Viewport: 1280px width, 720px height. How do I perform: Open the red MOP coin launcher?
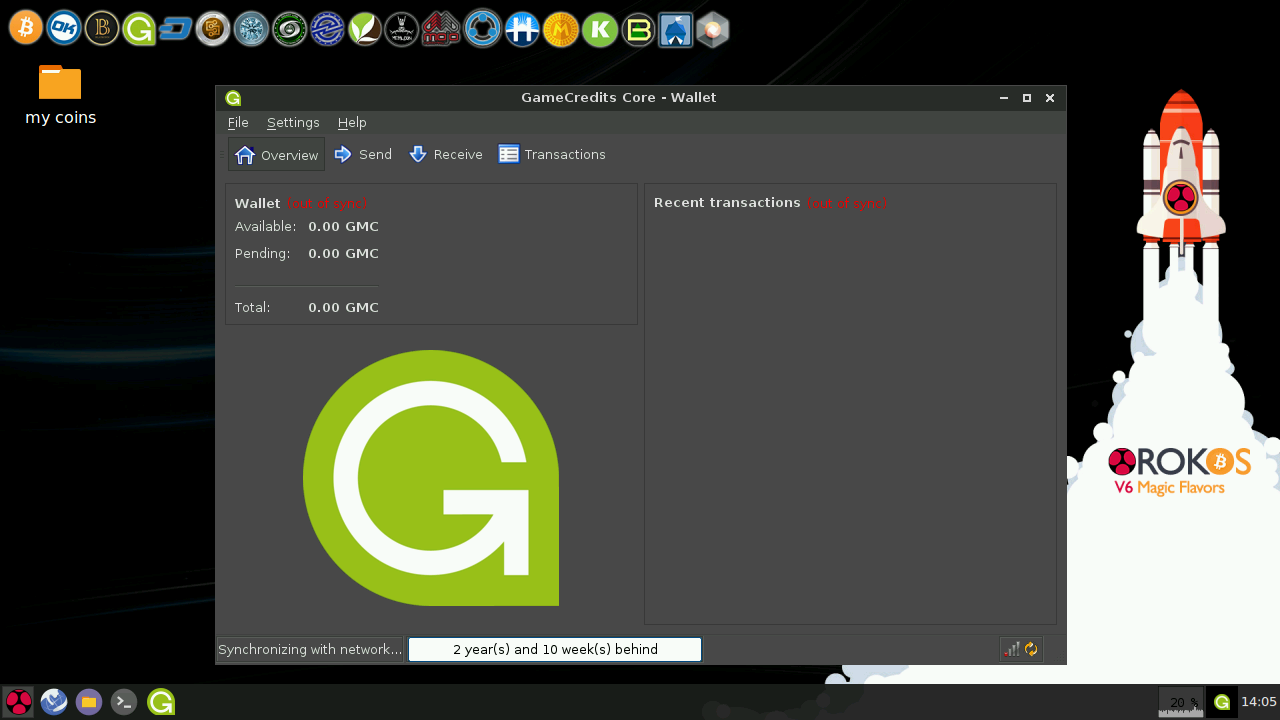(440, 29)
